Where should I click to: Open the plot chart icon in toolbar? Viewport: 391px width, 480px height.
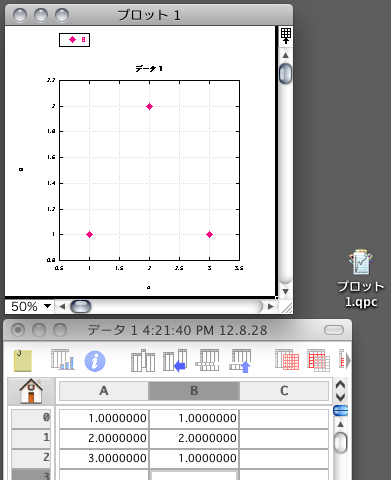coord(63,359)
